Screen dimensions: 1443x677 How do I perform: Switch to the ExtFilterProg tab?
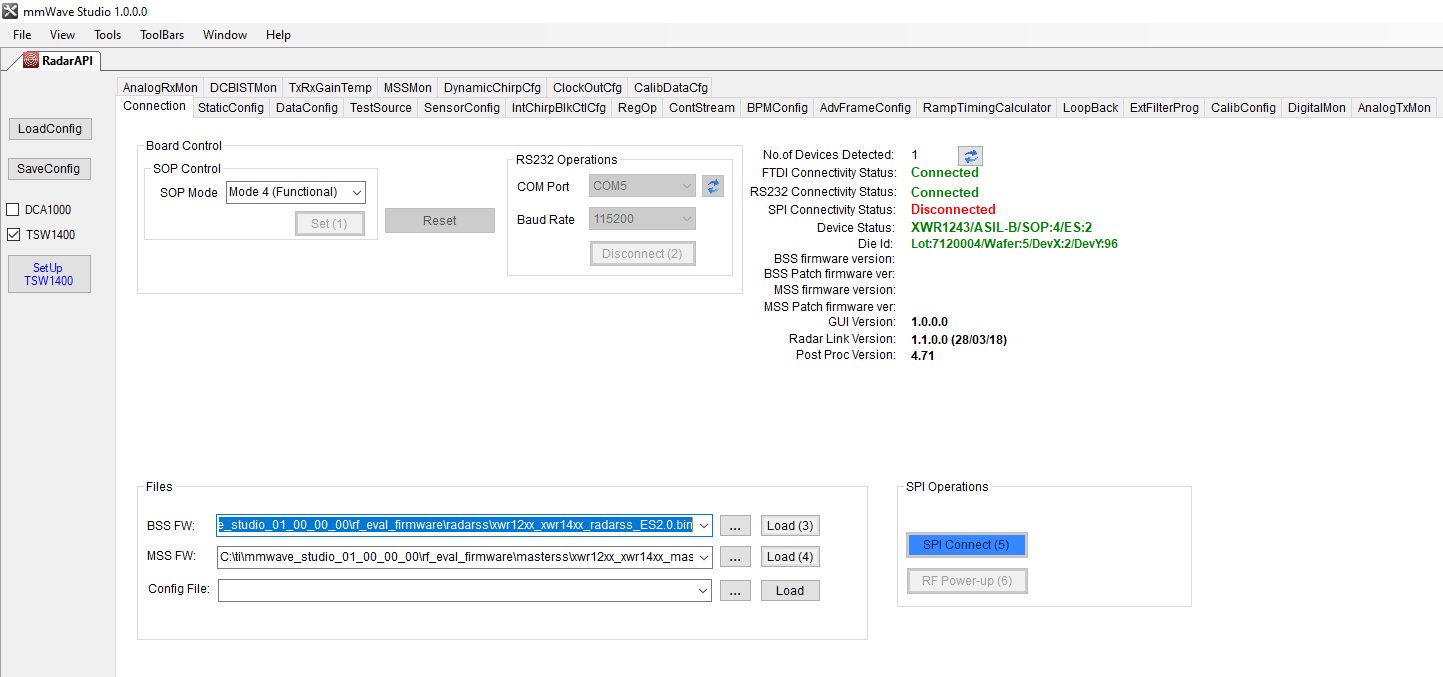click(1164, 107)
